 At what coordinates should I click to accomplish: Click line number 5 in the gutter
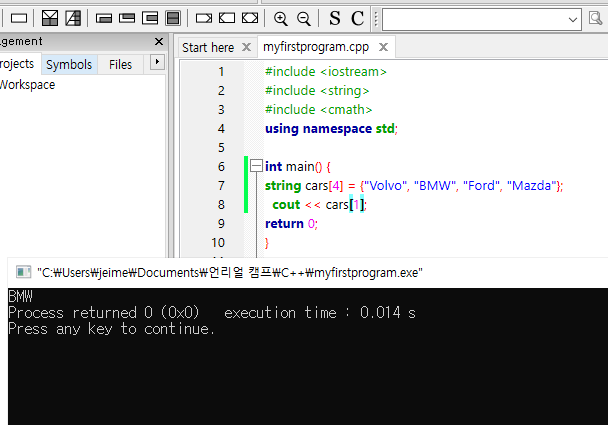click(221, 148)
